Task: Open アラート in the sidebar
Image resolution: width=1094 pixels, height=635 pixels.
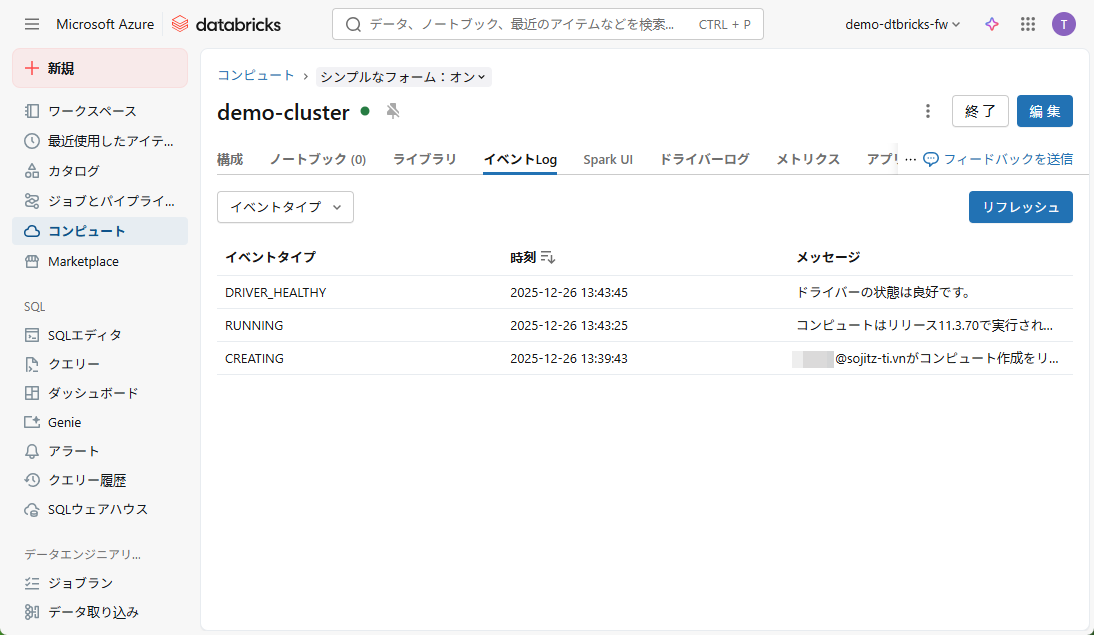Action: pos(74,451)
